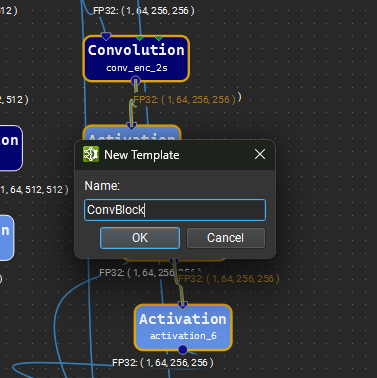Screen dimensions: 377x378
Task: Click the input port of the hidden Activation node
Action: 132,126
